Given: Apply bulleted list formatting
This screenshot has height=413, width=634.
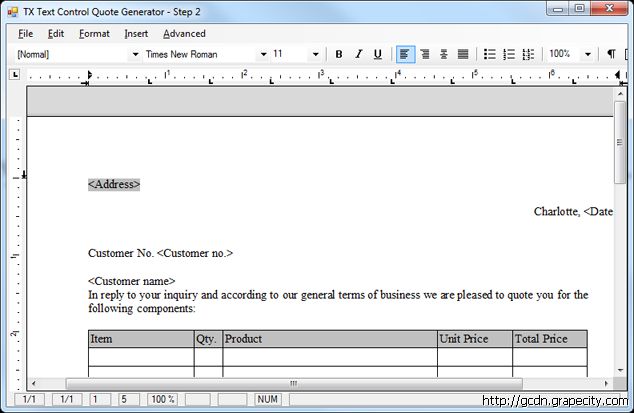Looking at the screenshot, I should tap(490, 54).
